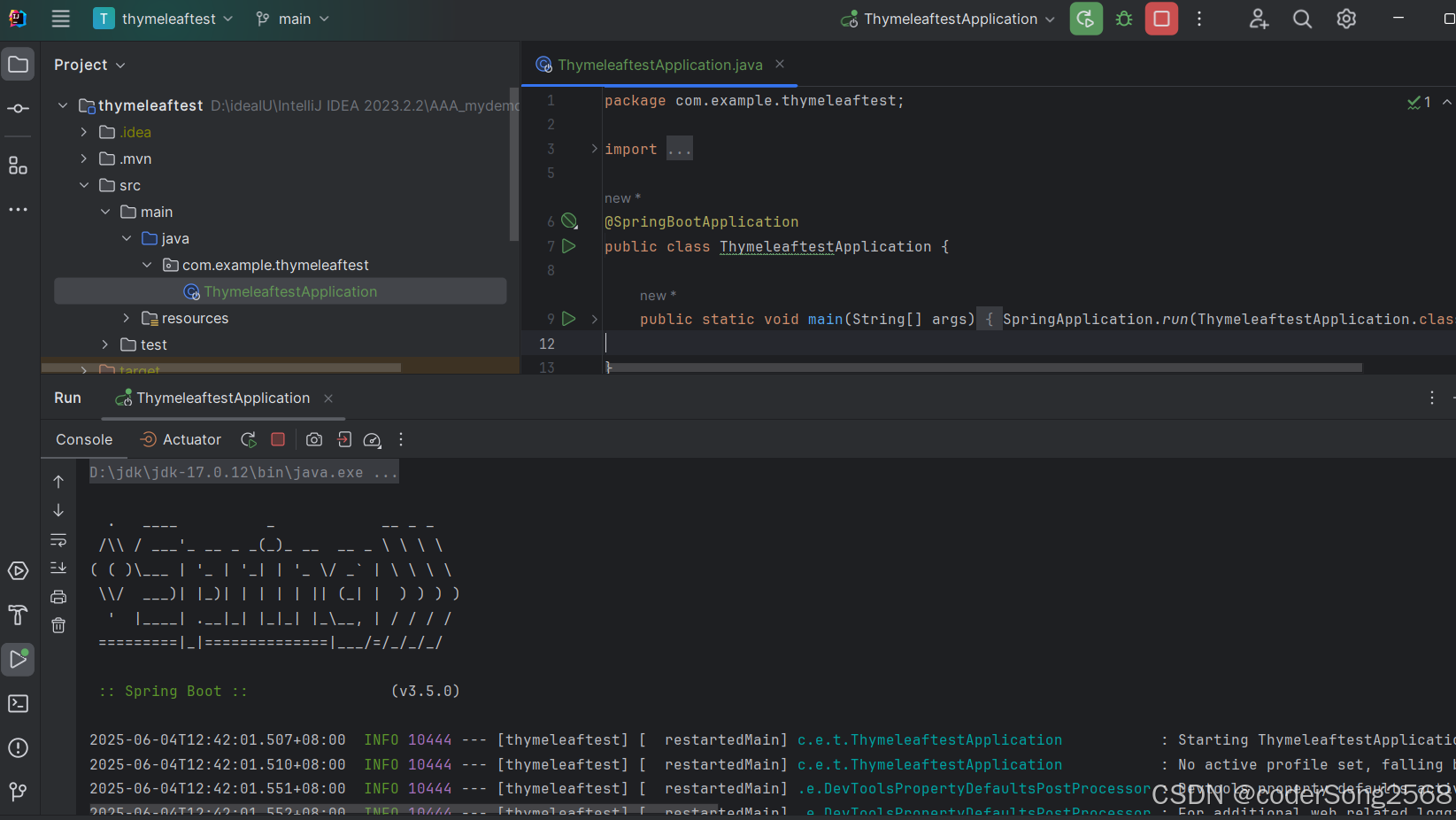This screenshot has height=820, width=1456.
Task: Open the Commit tool window
Action: point(18,108)
